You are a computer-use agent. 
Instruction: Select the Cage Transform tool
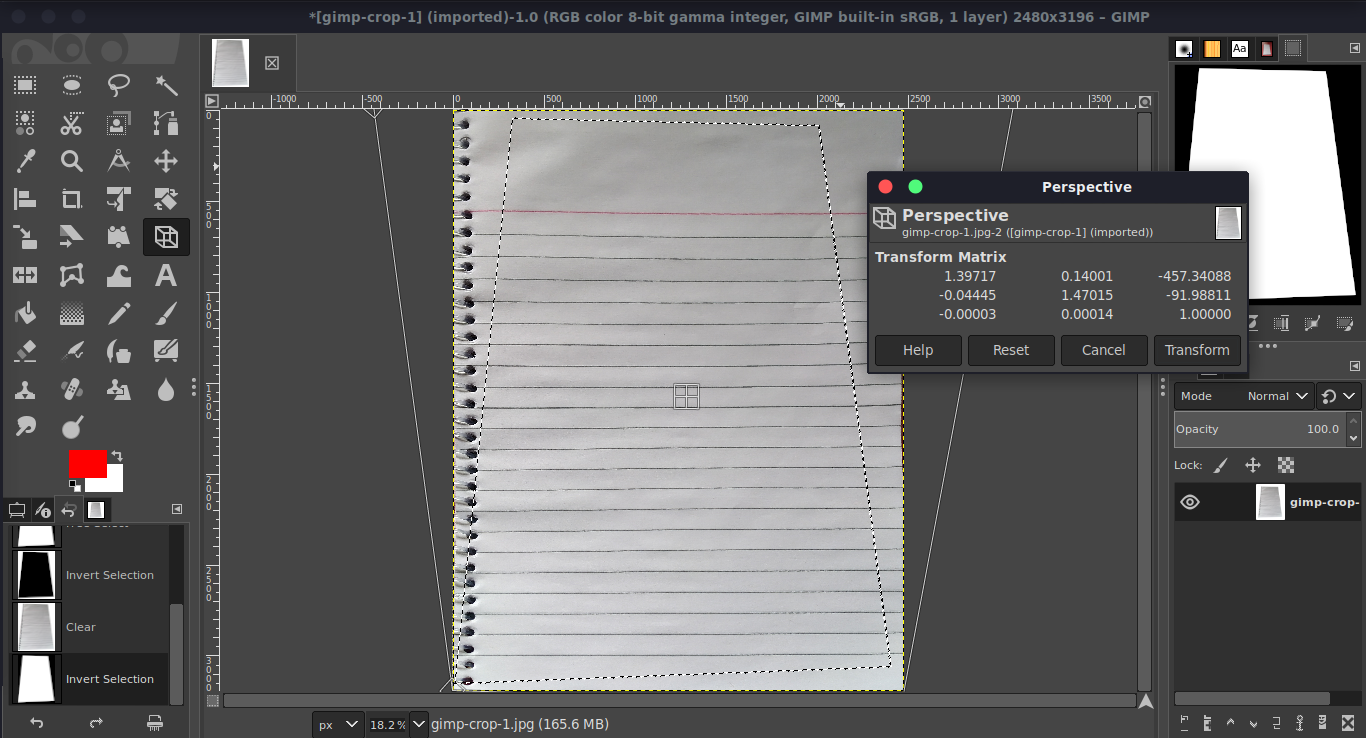72,275
